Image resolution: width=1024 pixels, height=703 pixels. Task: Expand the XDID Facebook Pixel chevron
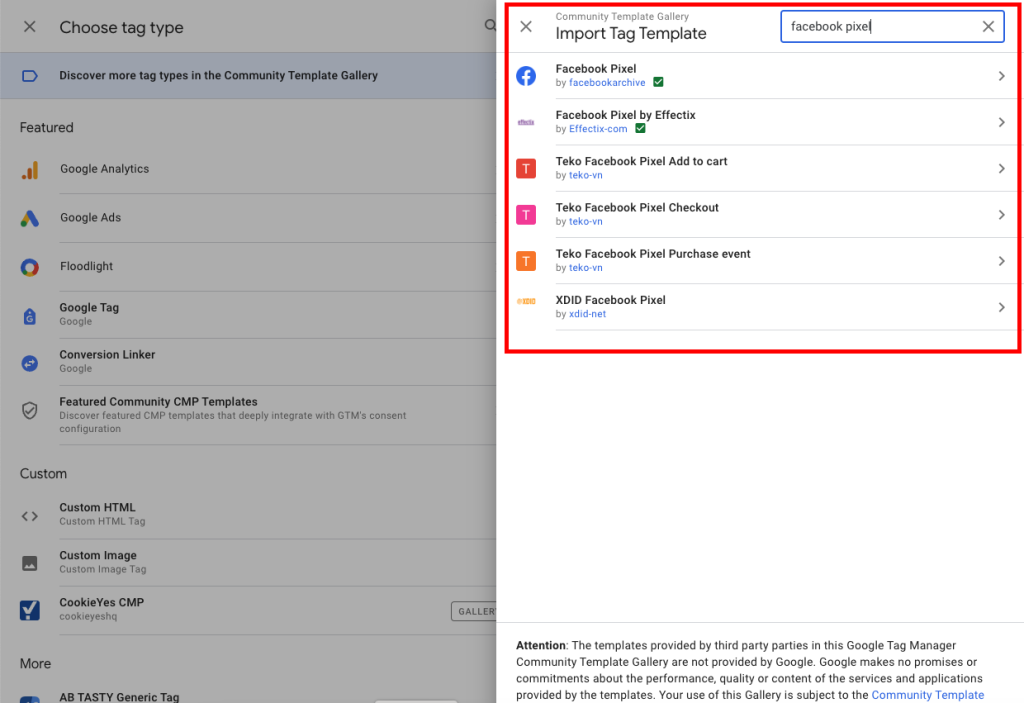[1001, 307]
